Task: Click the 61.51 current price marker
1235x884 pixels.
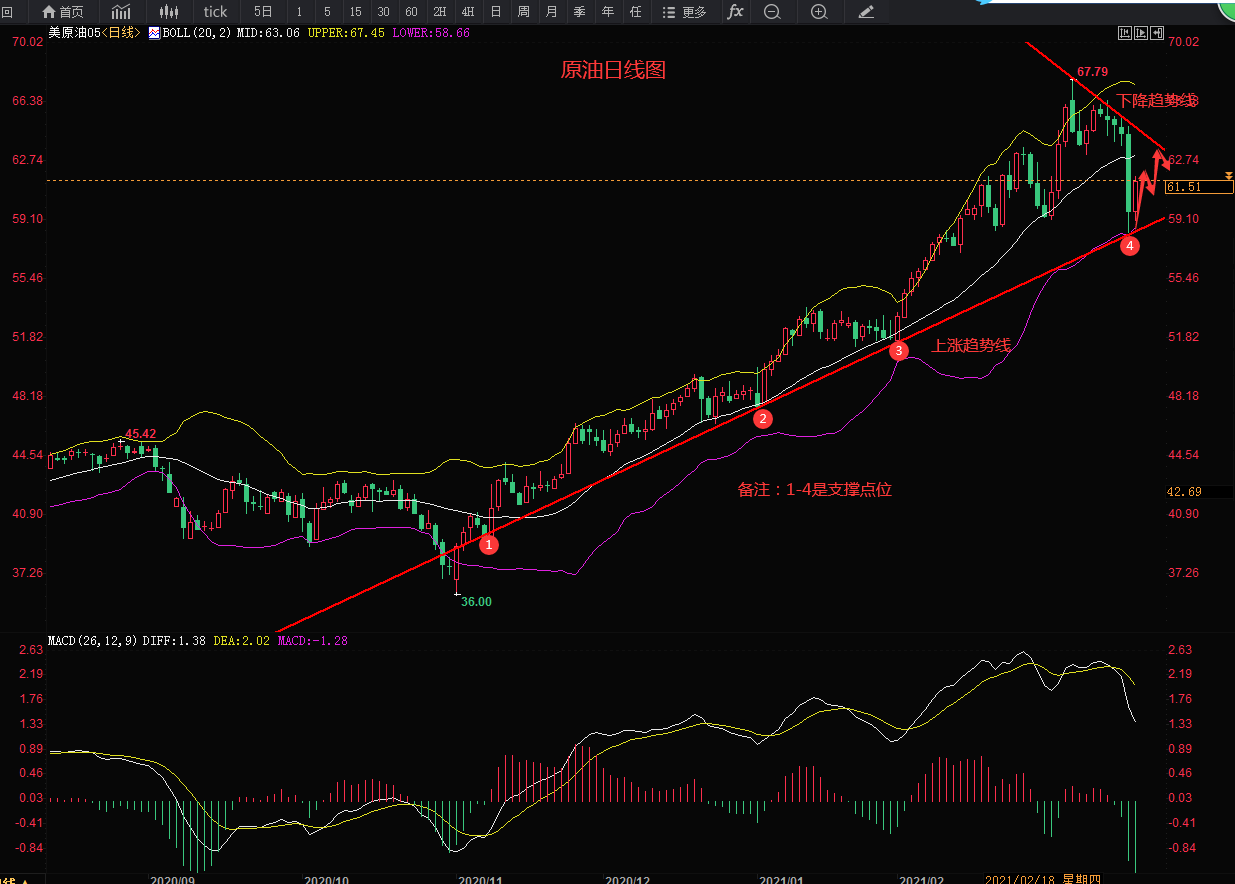Action: (x=1184, y=187)
